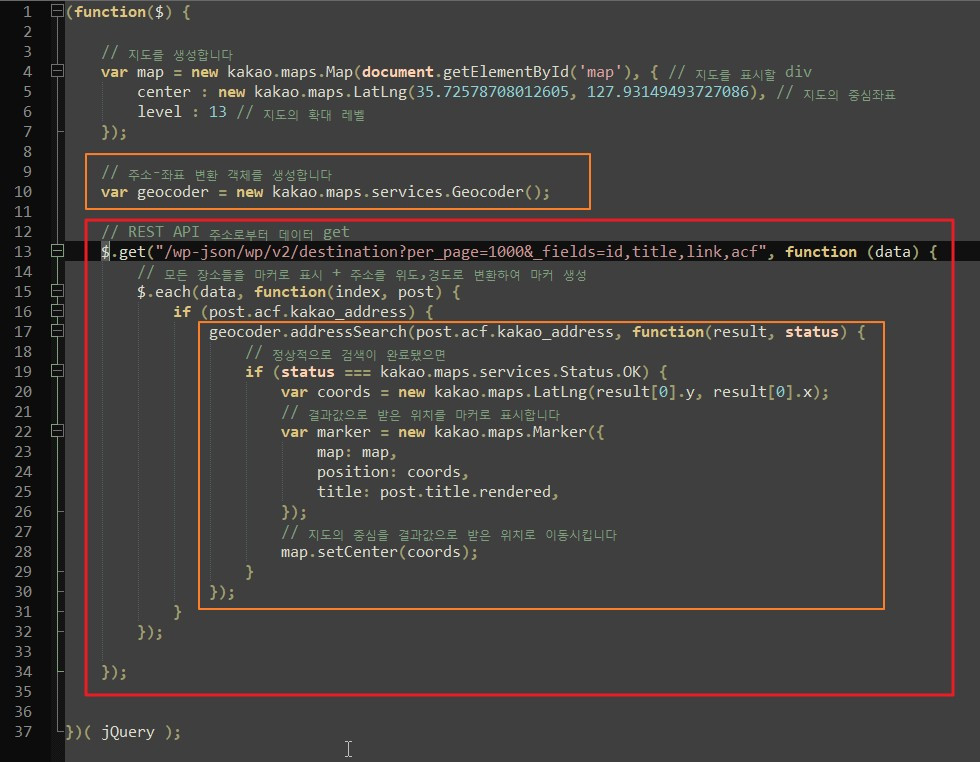Screen dimensions: 980x762
Task: Collapse the $.get fold marker on line 13
Action: click(57, 251)
